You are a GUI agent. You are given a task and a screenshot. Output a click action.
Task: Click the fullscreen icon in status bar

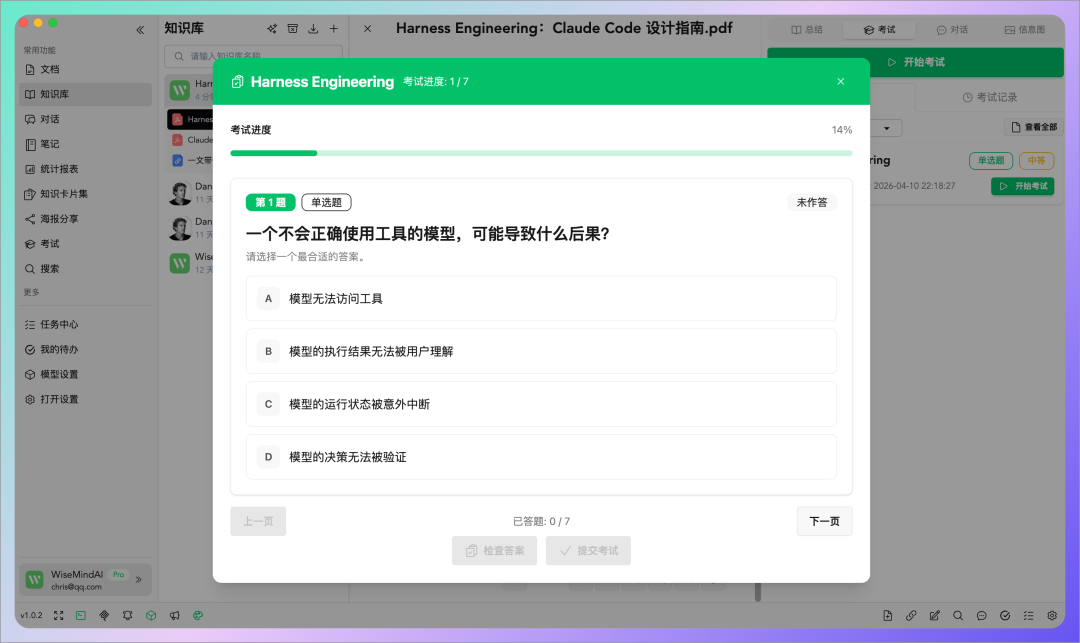pos(59,615)
